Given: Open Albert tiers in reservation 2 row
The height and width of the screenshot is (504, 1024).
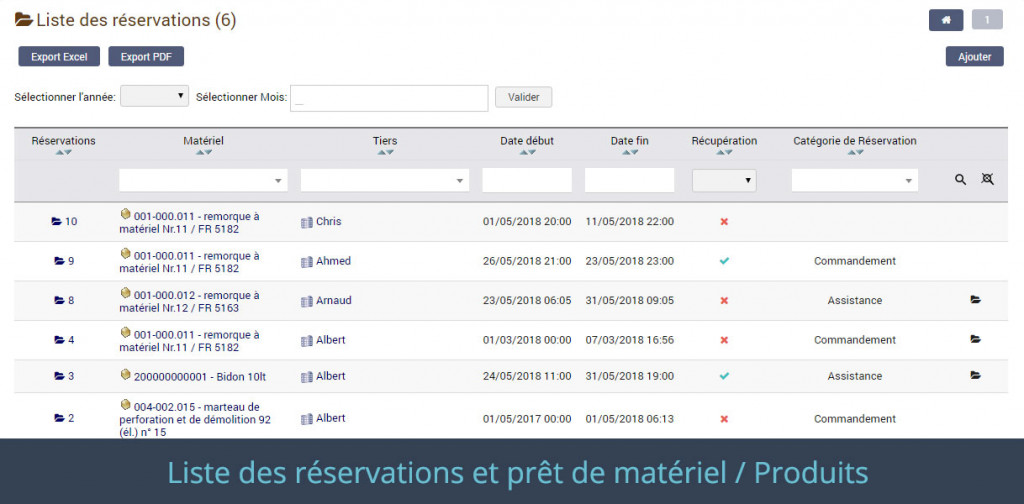Looking at the screenshot, I should (323, 418).
